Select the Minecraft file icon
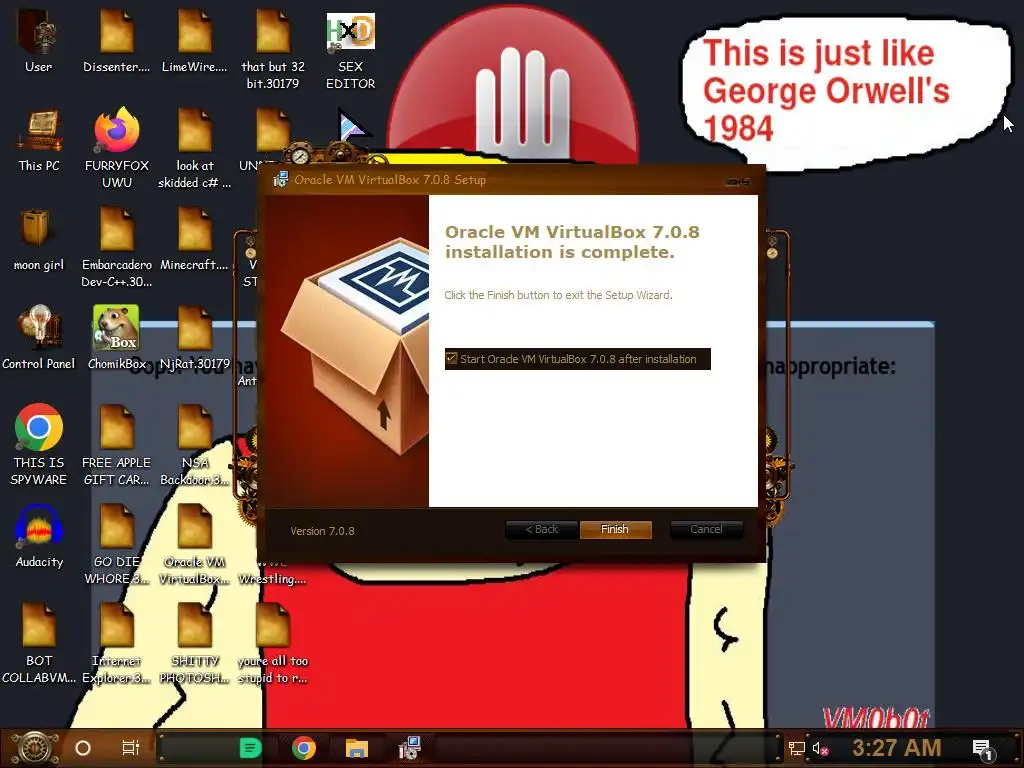Screen dimensions: 1024x768 pyautogui.click(x=195, y=240)
